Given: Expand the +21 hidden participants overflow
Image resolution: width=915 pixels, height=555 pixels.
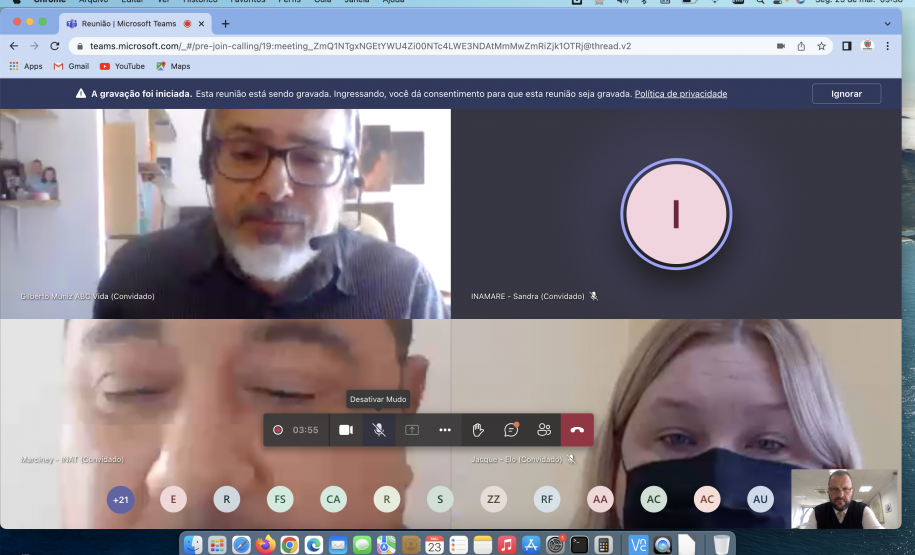Looking at the screenshot, I should pyautogui.click(x=121, y=499).
